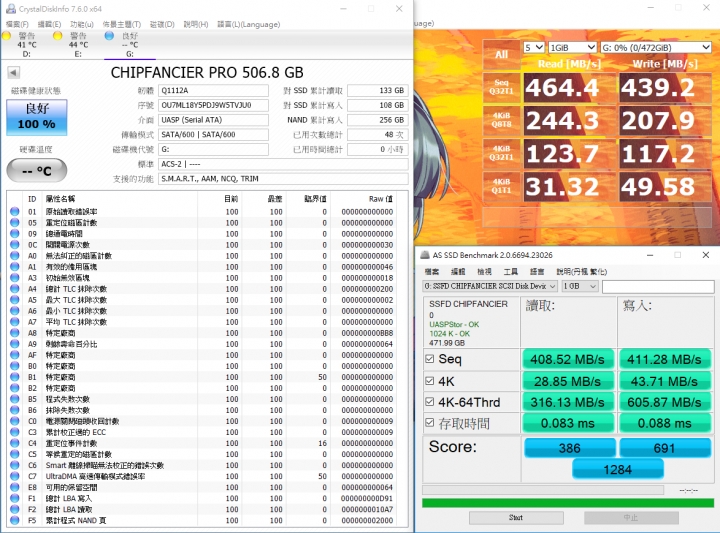Click the status dot for attribute B0
Image resolution: width=720 pixels, height=533 pixels.
15,366
